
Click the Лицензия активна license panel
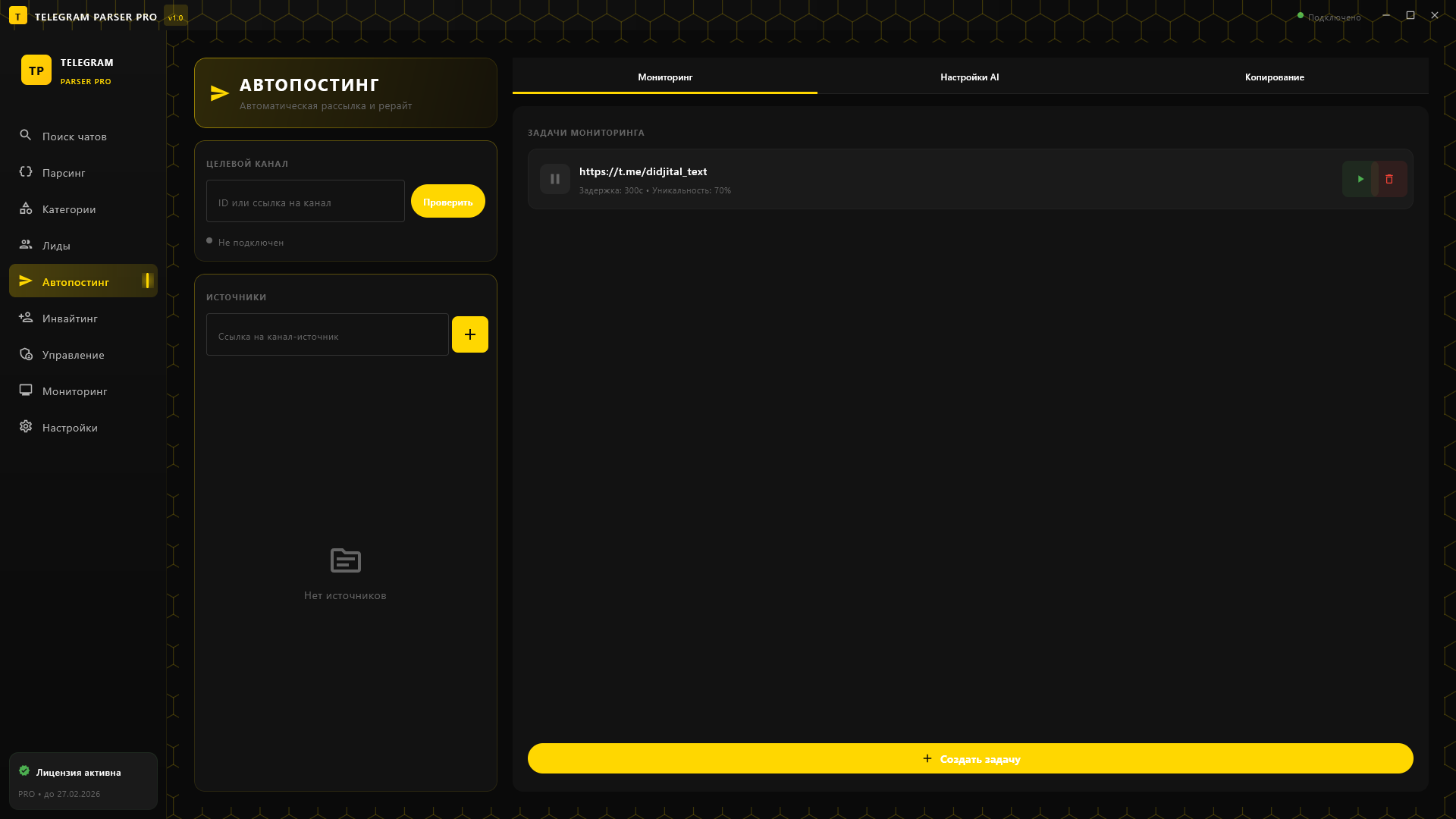pos(83,781)
